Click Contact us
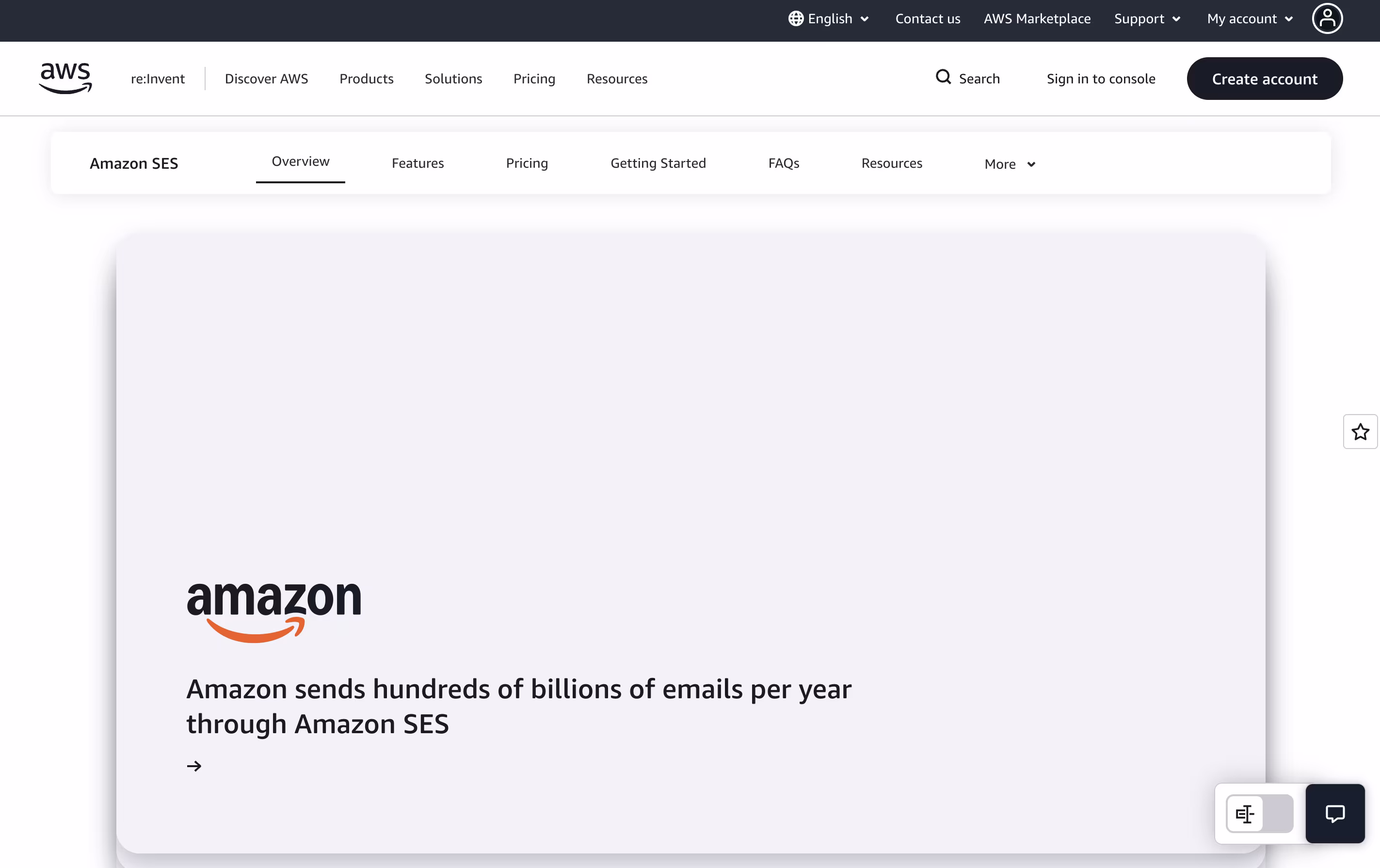This screenshot has height=868, width=1380. [x=928, y=18]
